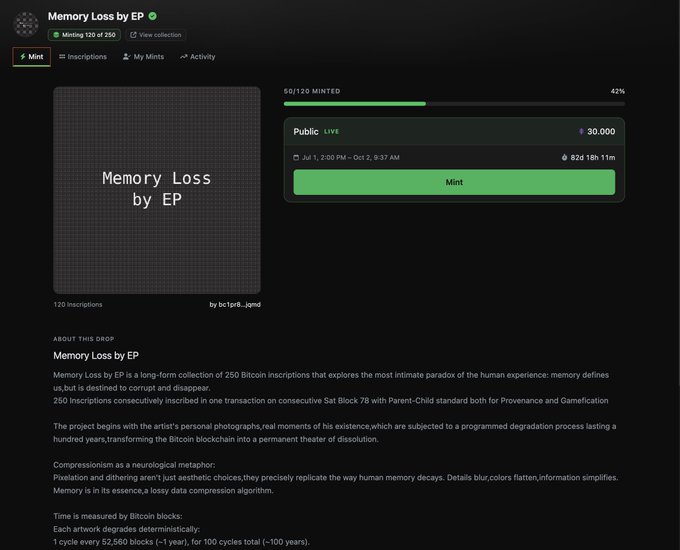Click the user icon on My Mints tab
680x550 pixels.
point(126,56)
